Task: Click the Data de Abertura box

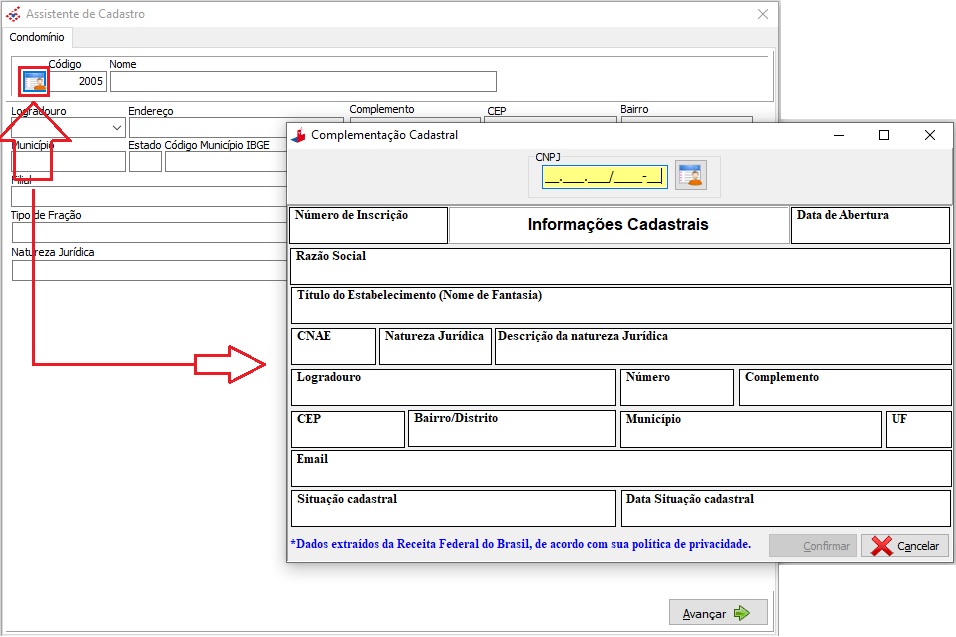Action: [x=871, y=226]
